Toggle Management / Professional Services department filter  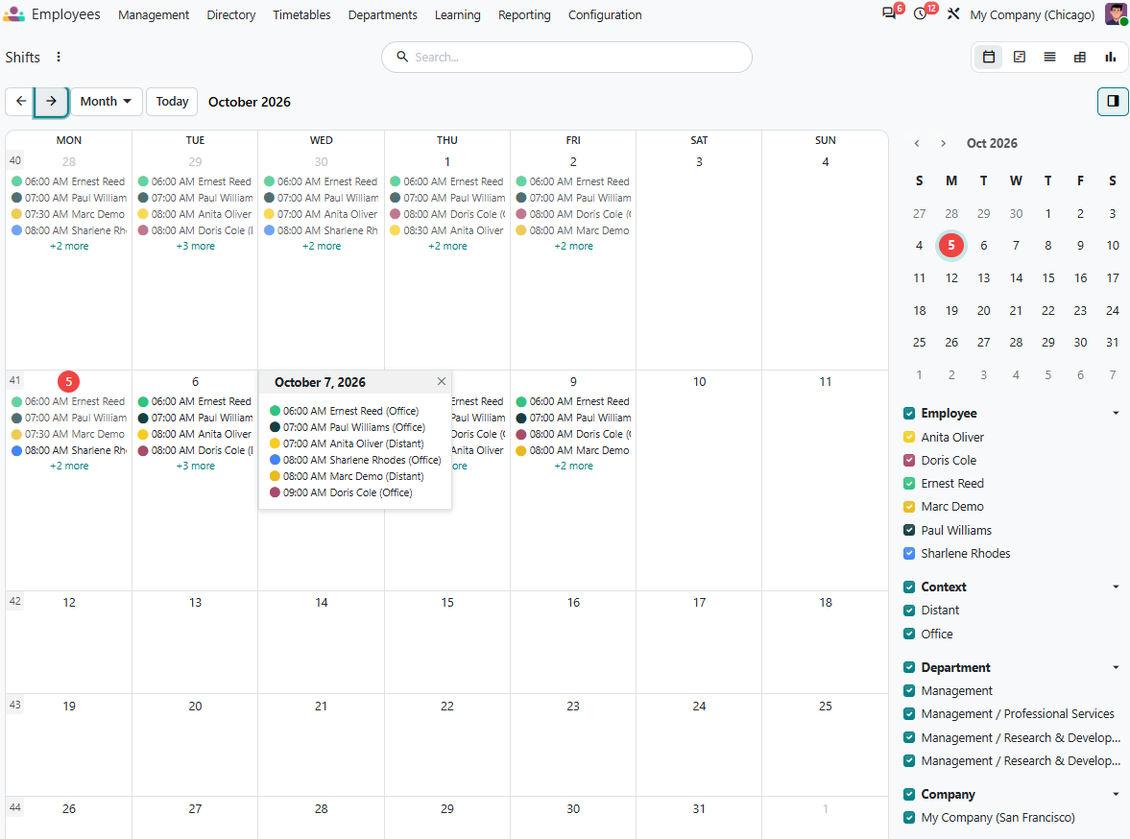pos(909,714)
